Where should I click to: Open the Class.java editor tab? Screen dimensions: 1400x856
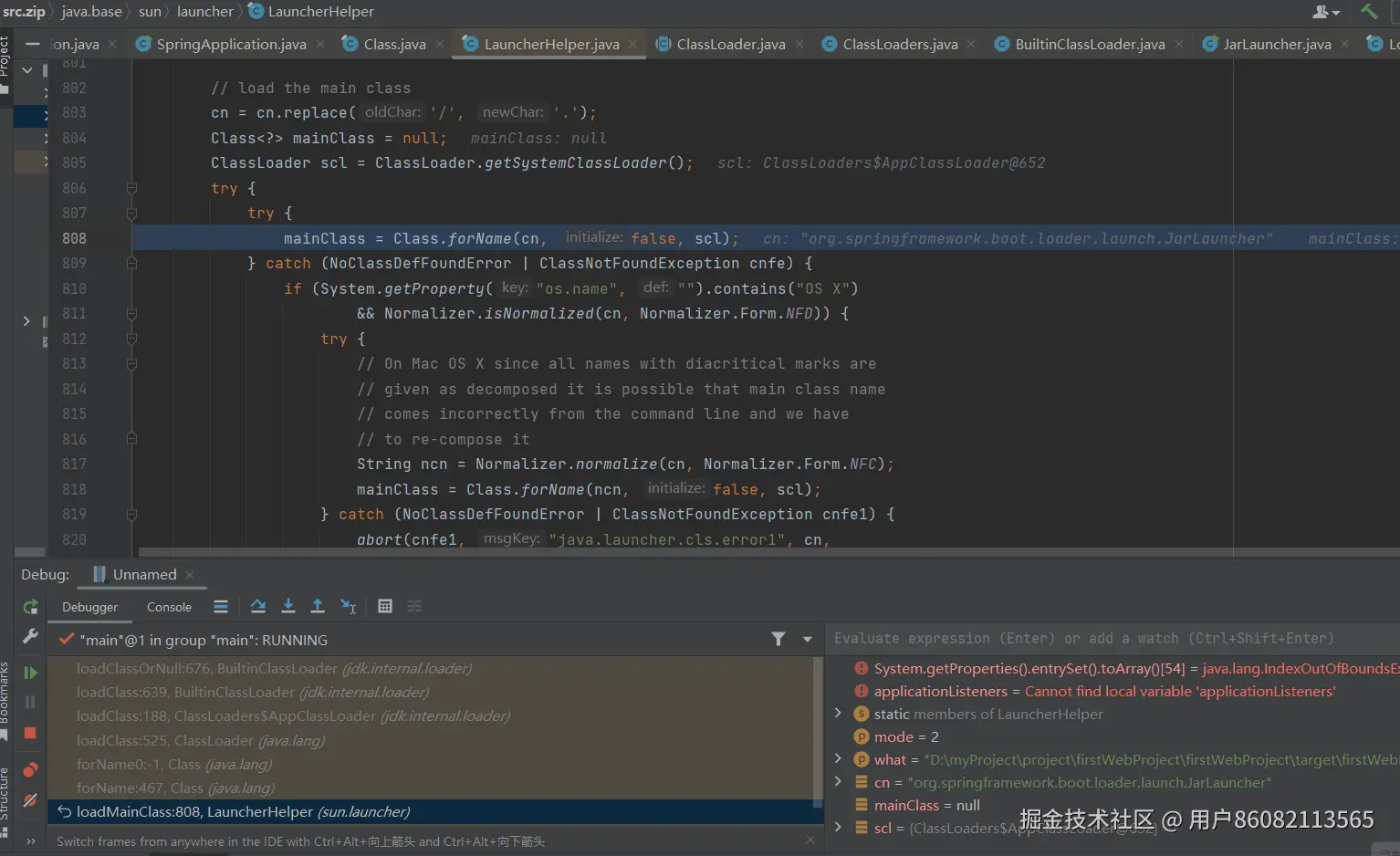click(x=394, y=44)
